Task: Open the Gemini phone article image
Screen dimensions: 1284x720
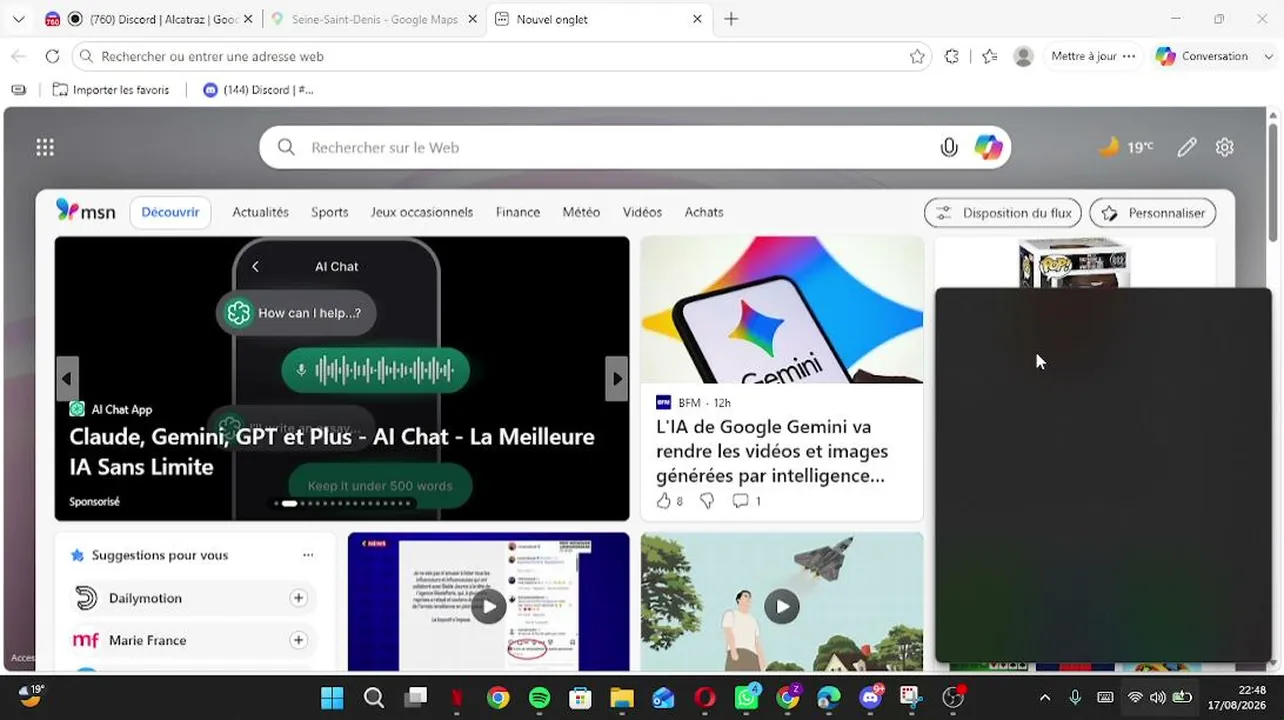Action: point(782,310)
